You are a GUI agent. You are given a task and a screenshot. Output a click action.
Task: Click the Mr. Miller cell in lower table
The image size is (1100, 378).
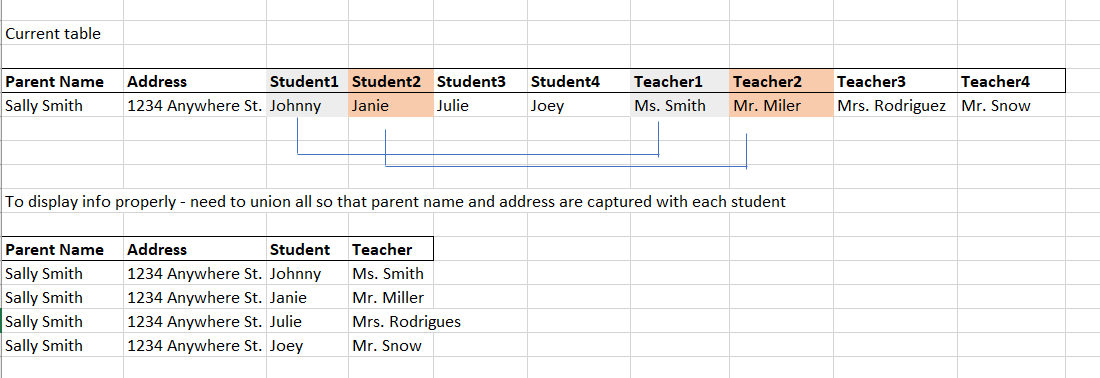click(391, 297)
